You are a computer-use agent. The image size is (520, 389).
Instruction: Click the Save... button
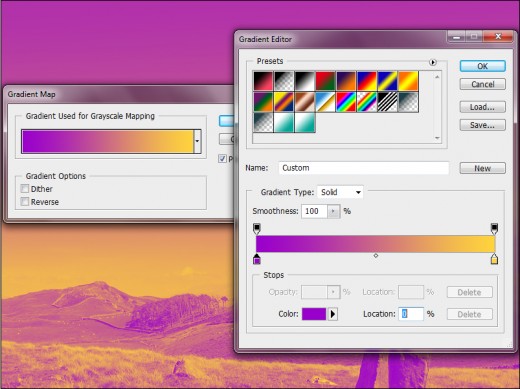[483, 125]
